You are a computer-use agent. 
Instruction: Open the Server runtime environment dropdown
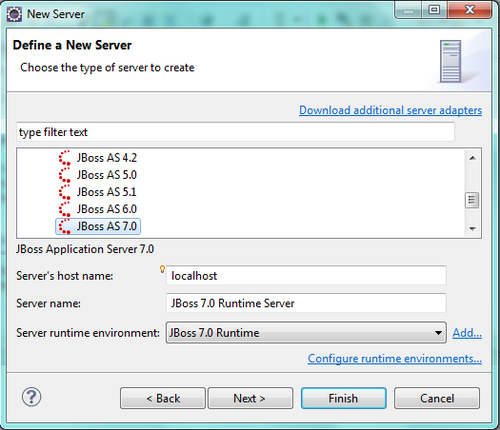pos(306,332)
